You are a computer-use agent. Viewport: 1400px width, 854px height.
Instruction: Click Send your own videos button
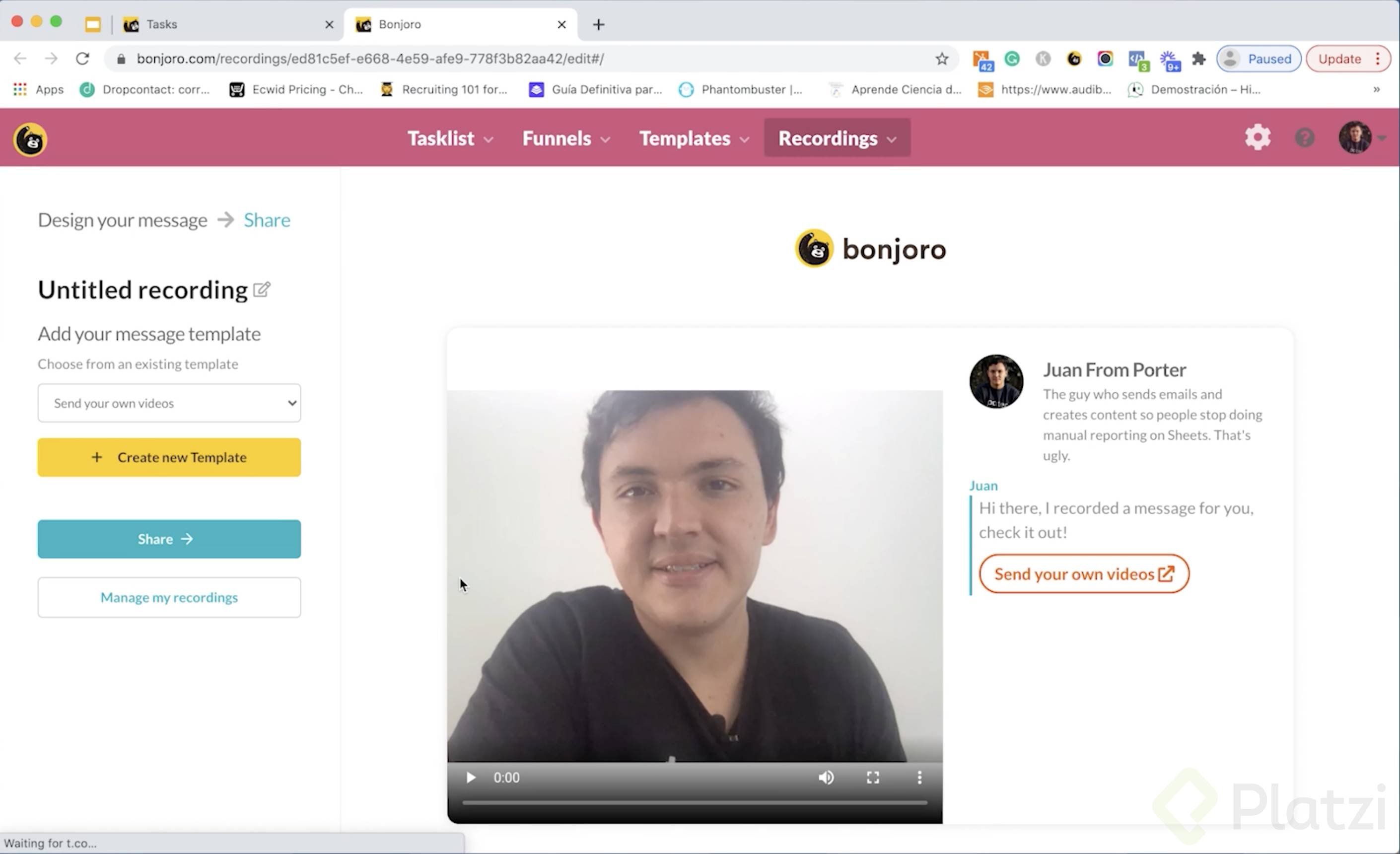pyautogui.click(x=1084, y=574)
